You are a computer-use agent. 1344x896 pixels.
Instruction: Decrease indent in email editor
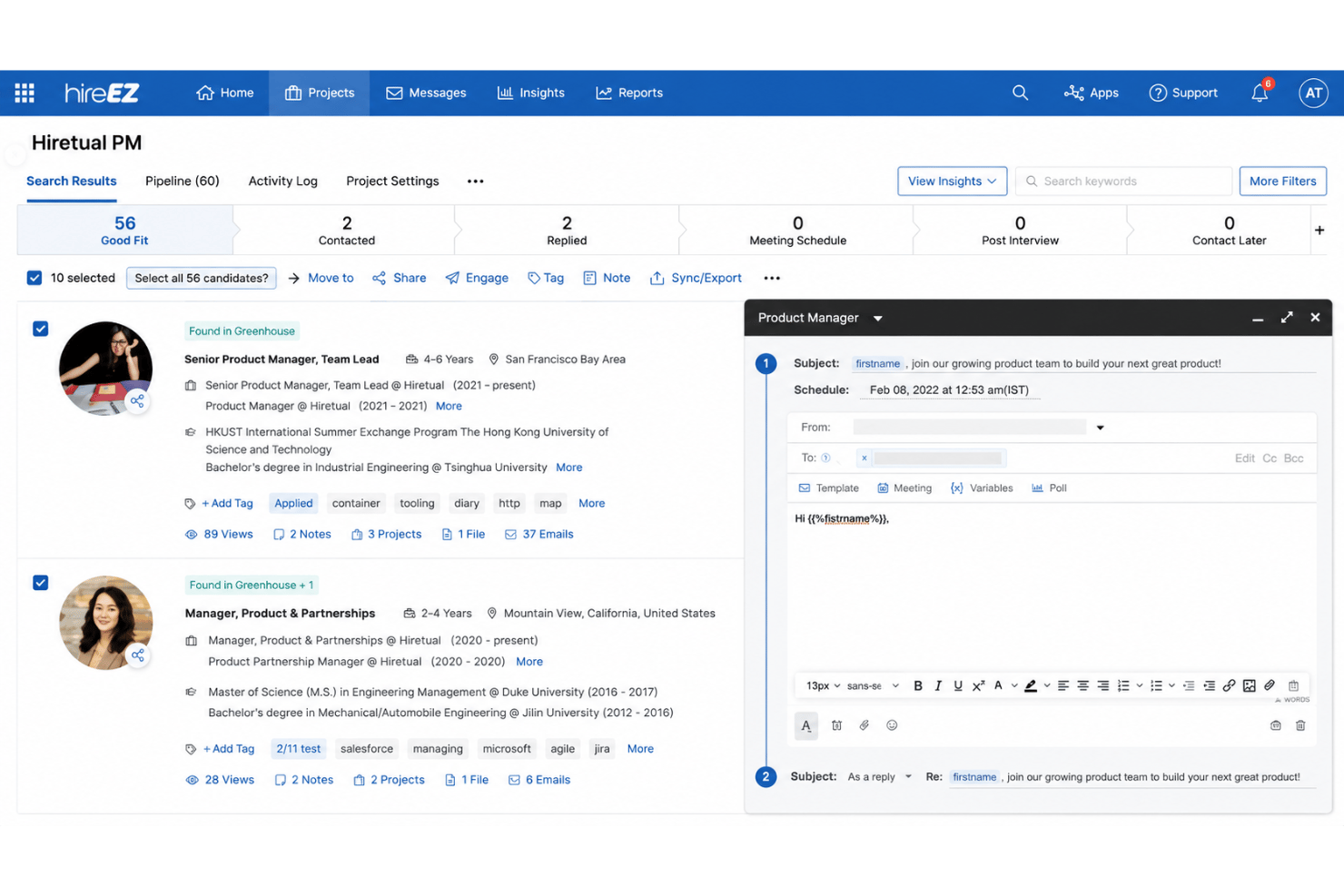coord(1189,685)
